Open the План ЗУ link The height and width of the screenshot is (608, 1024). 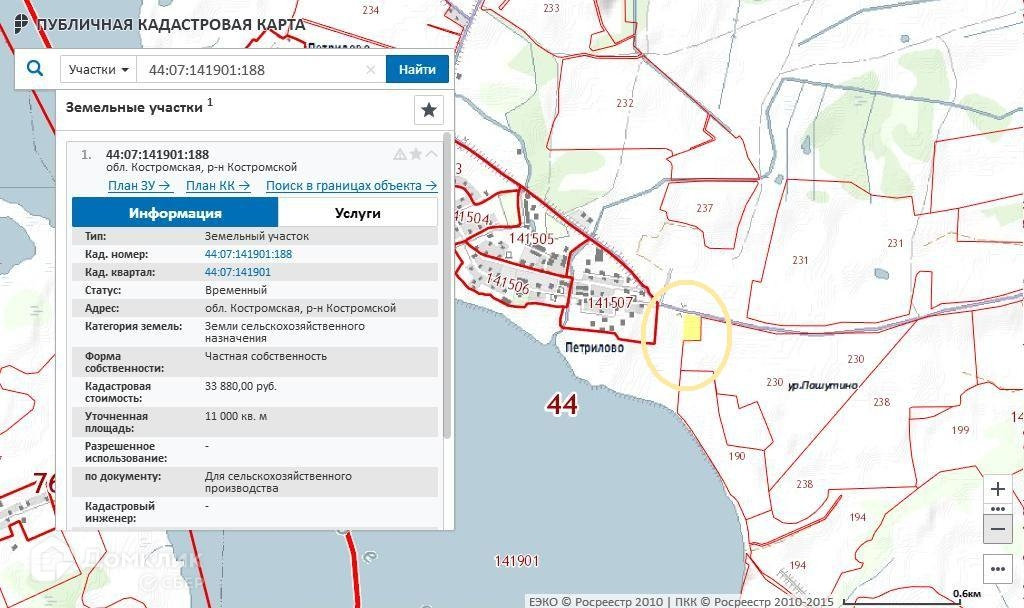click(x=139, y=186)
